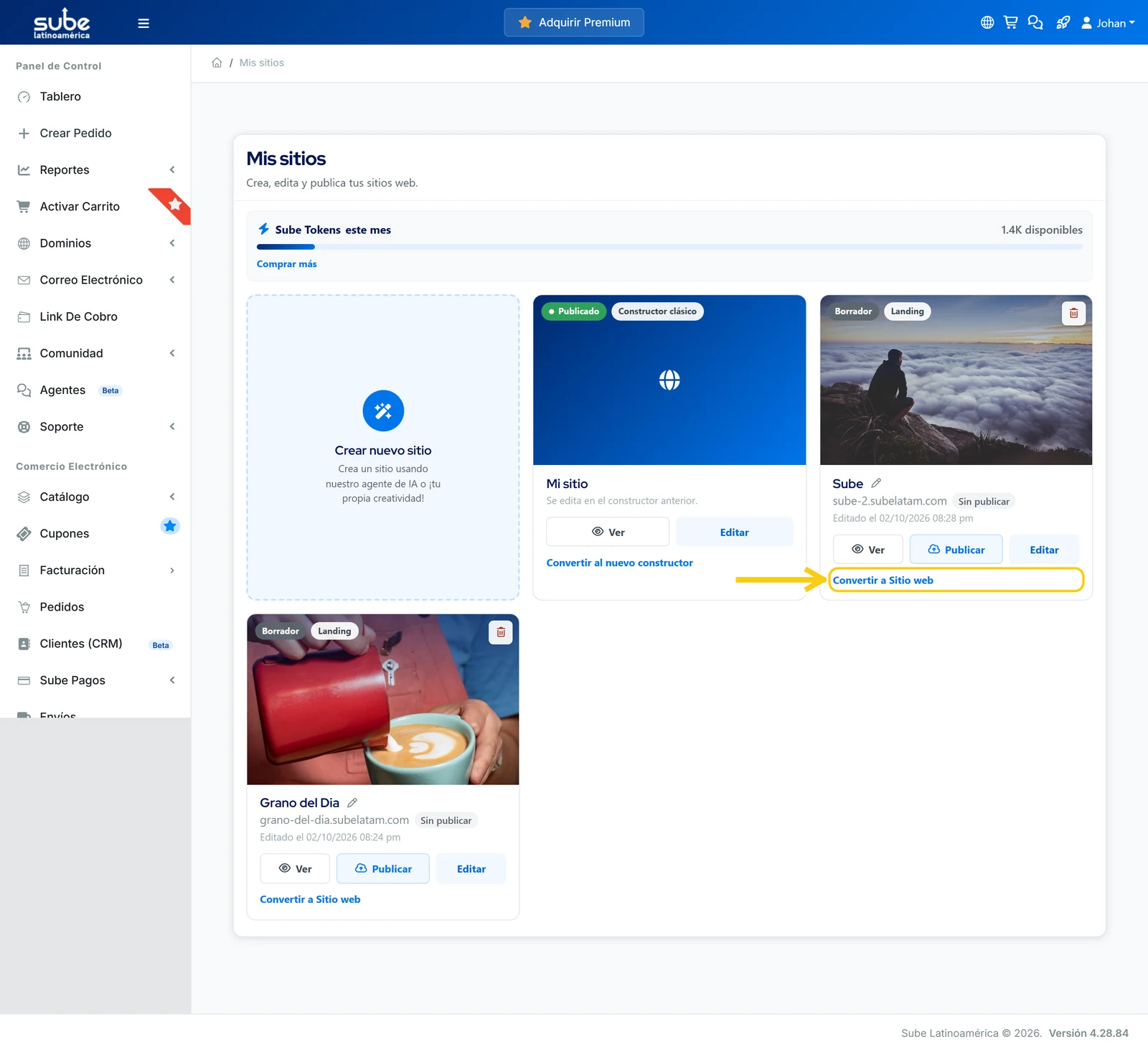This screenshot has width=1148, height=1052.
Task: Expand the Comunidad submenu
Action: [95, 353]
